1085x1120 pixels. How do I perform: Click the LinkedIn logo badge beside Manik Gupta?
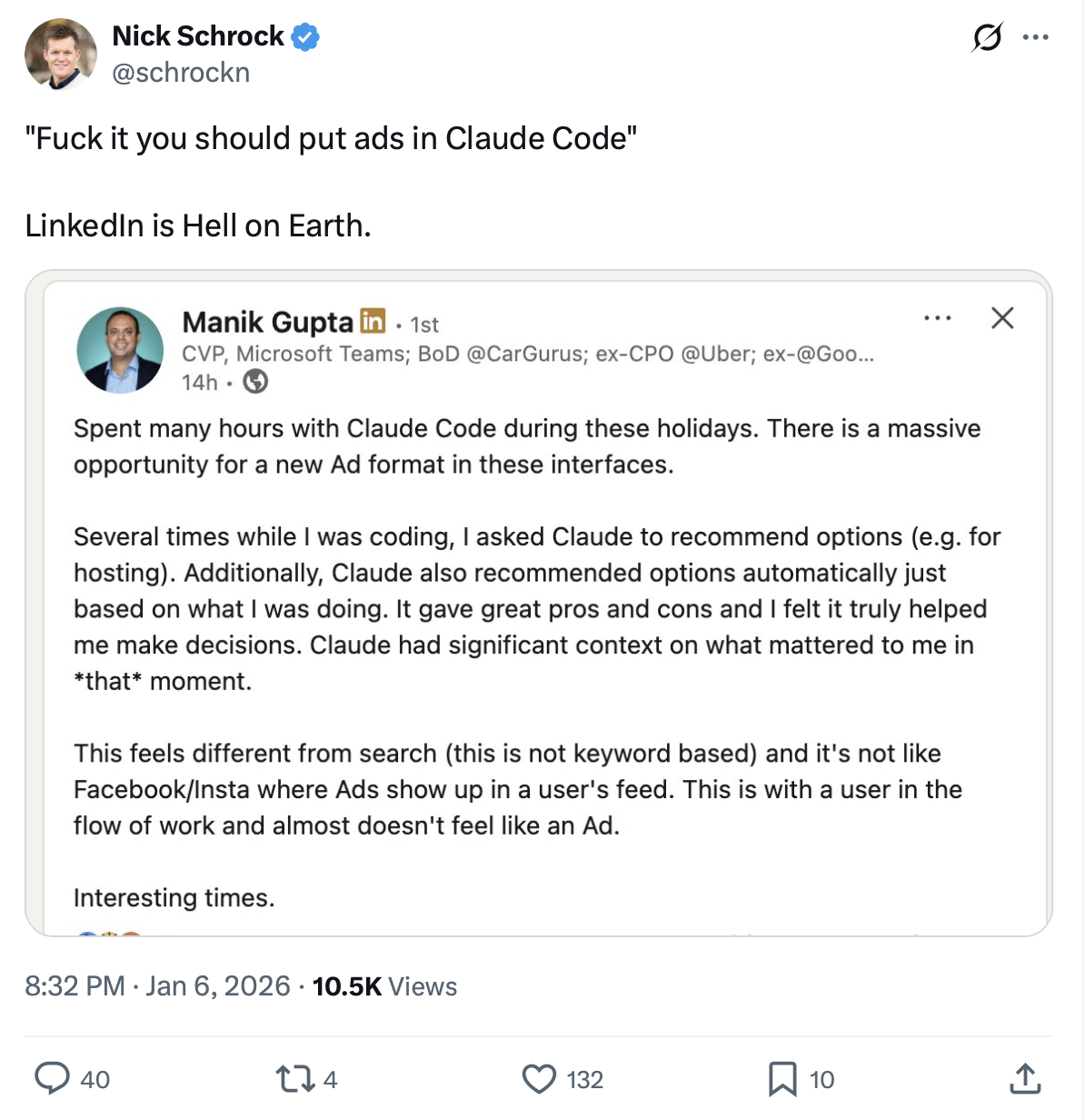[373, 321]
